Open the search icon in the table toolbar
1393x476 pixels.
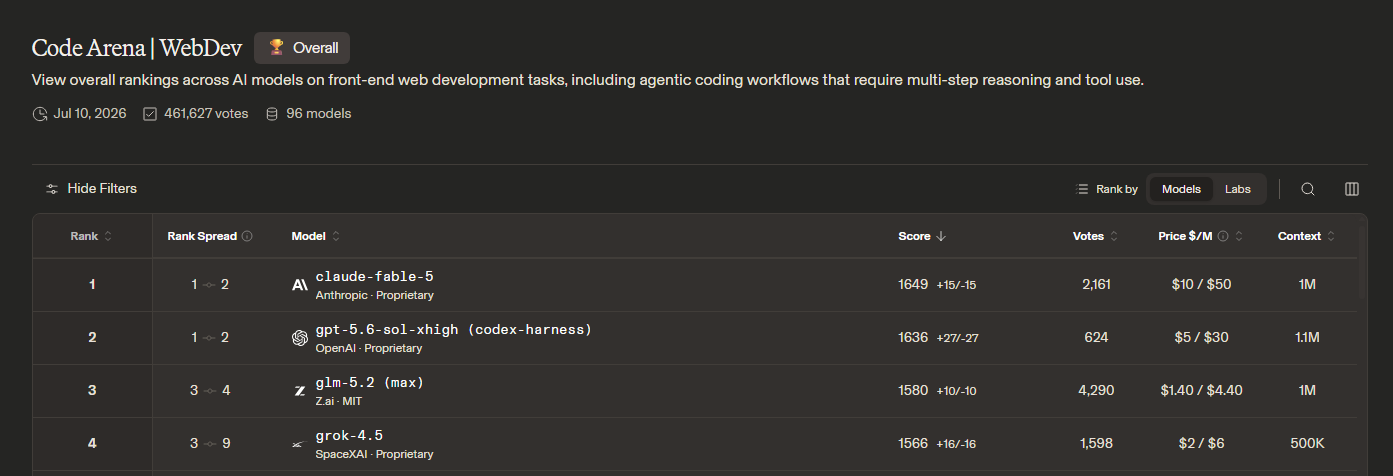(x=1308, y=189)
